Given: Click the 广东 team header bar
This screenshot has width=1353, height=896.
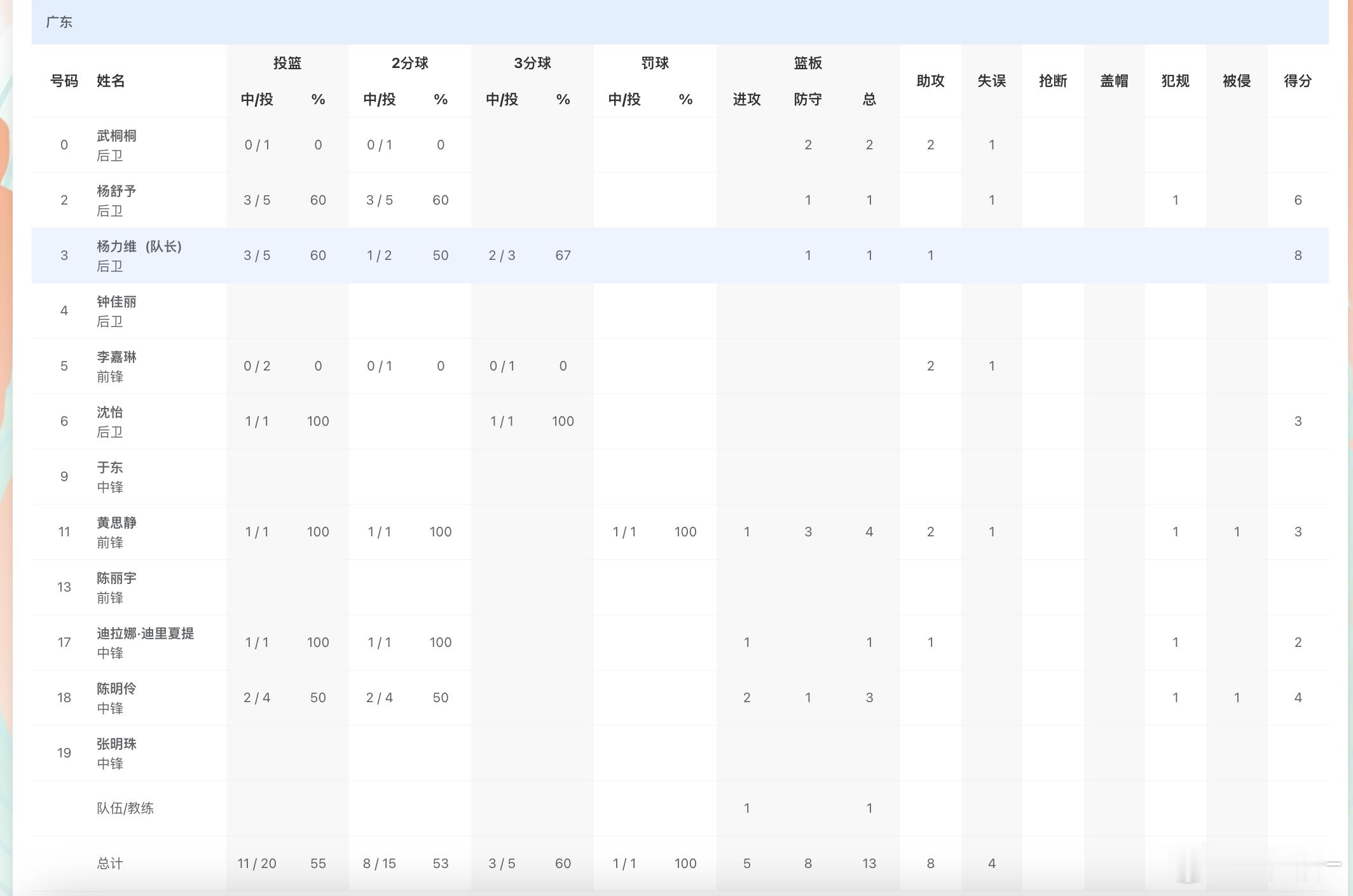Looking at the screenshot, I should pos(680,22).
